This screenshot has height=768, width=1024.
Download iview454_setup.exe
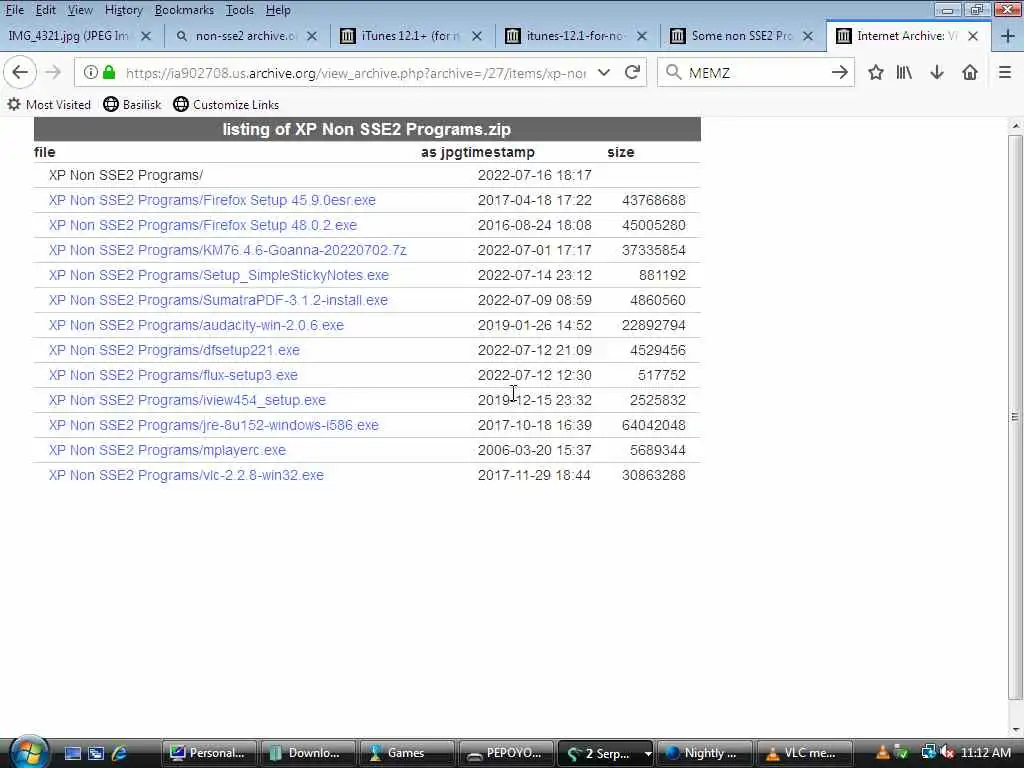click(187, 400)
